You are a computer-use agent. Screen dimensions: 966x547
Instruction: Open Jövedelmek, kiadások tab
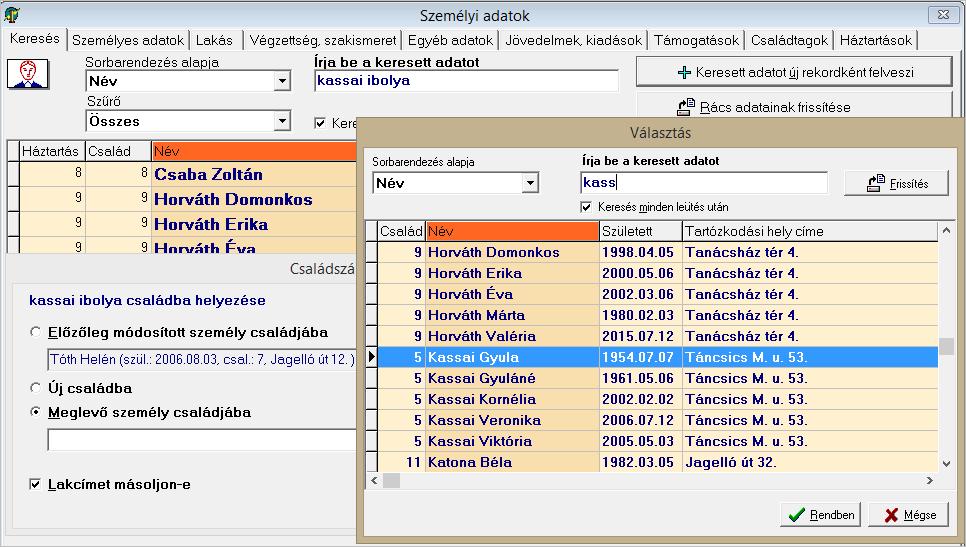(x=574, y=41)
